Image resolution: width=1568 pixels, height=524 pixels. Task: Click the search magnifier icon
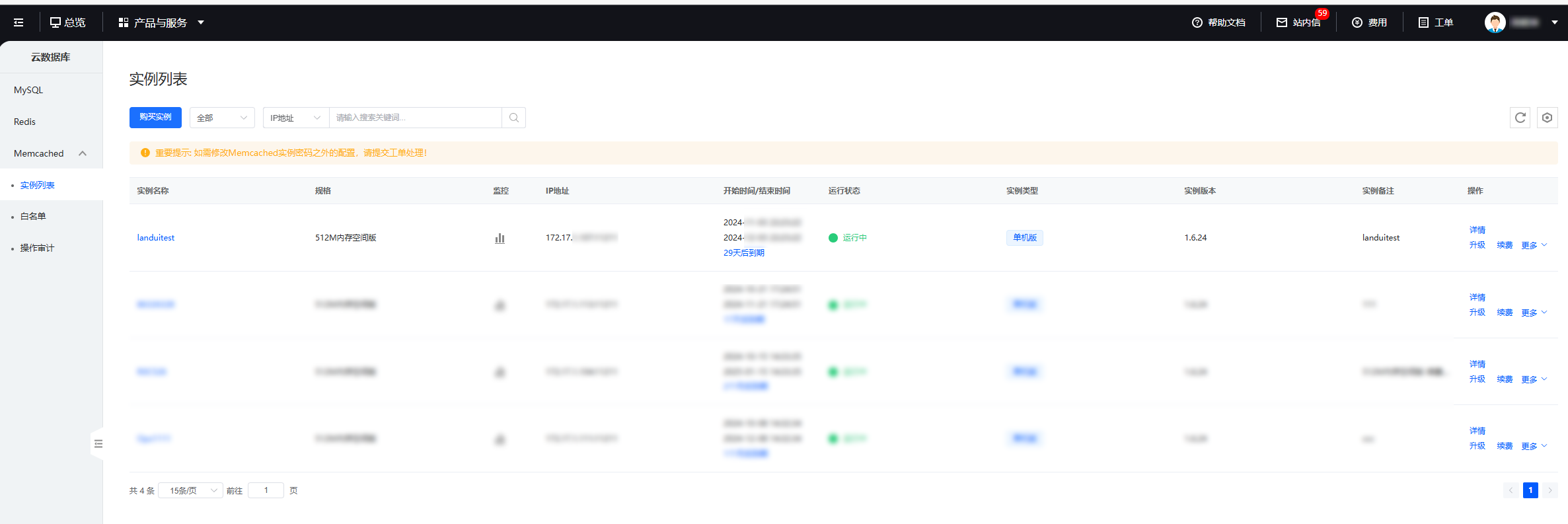pos(513,118)
